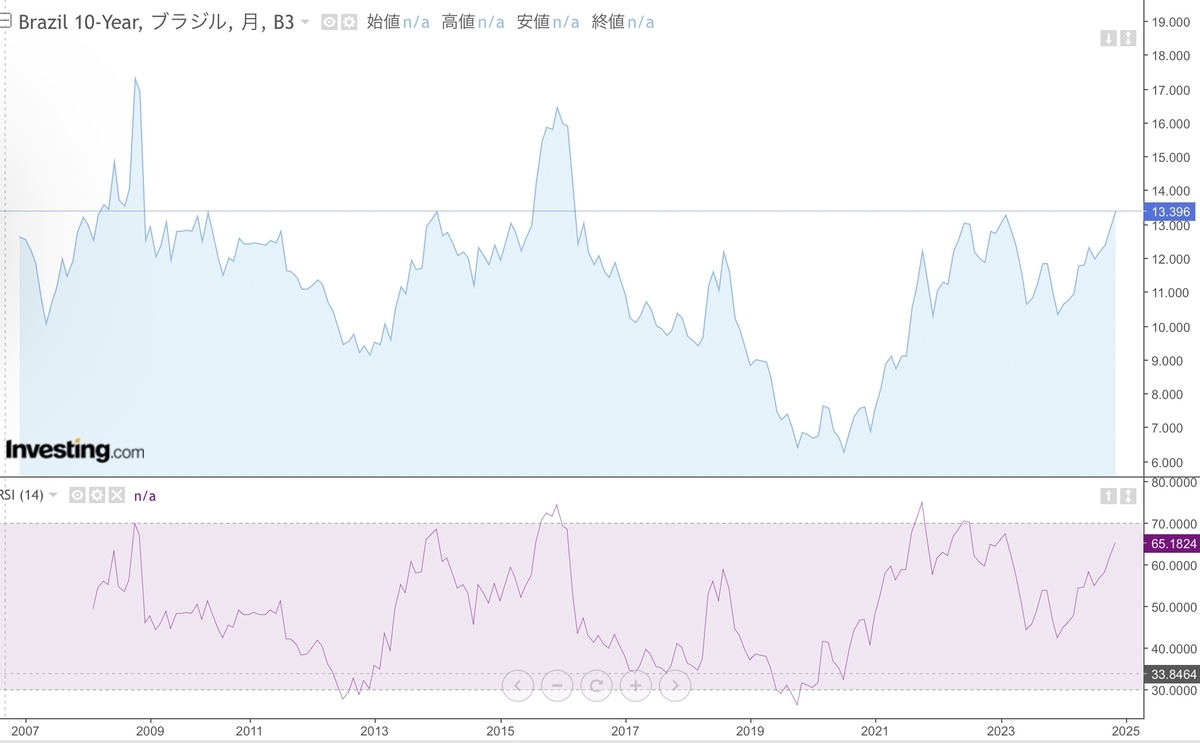Click the 16.000 price axis label
The height and width of the screenshot is (743, 1200).
[1171, 124]
